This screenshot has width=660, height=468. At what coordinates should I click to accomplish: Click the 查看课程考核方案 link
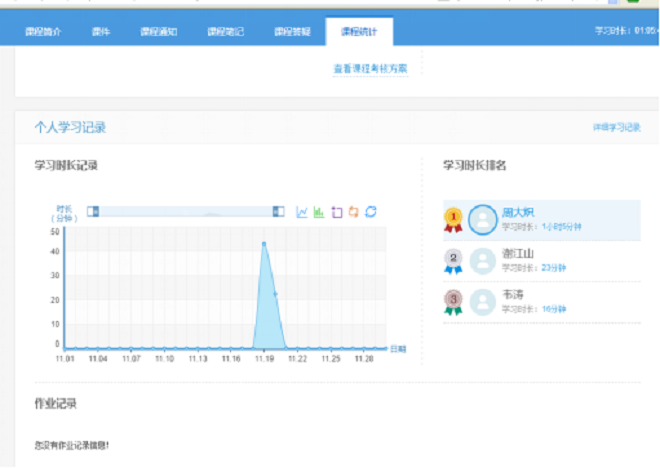[370, 69]
